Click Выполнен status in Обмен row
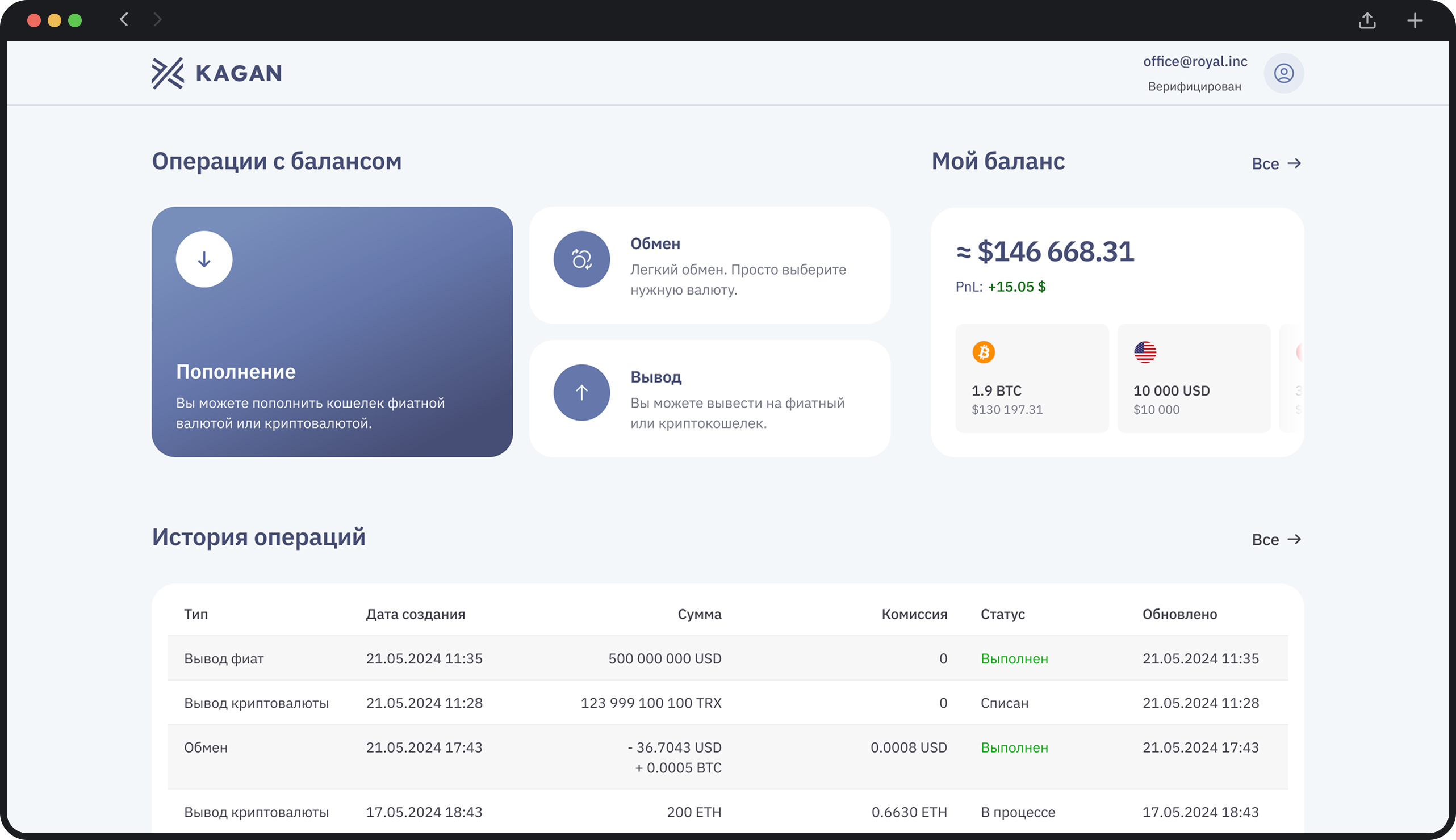 1015,747
